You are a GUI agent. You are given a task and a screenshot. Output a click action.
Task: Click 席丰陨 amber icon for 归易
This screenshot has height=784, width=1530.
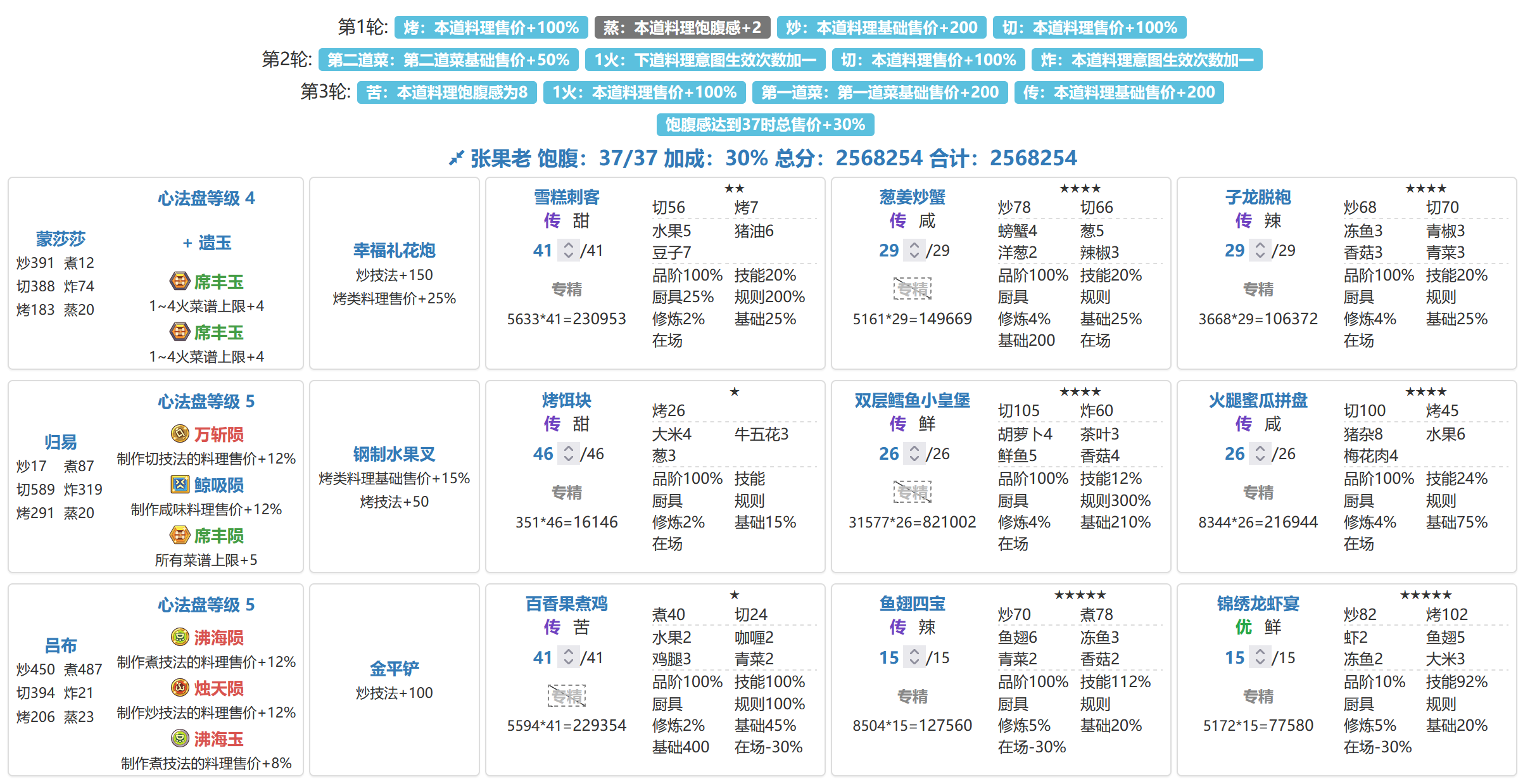point(180,535)
